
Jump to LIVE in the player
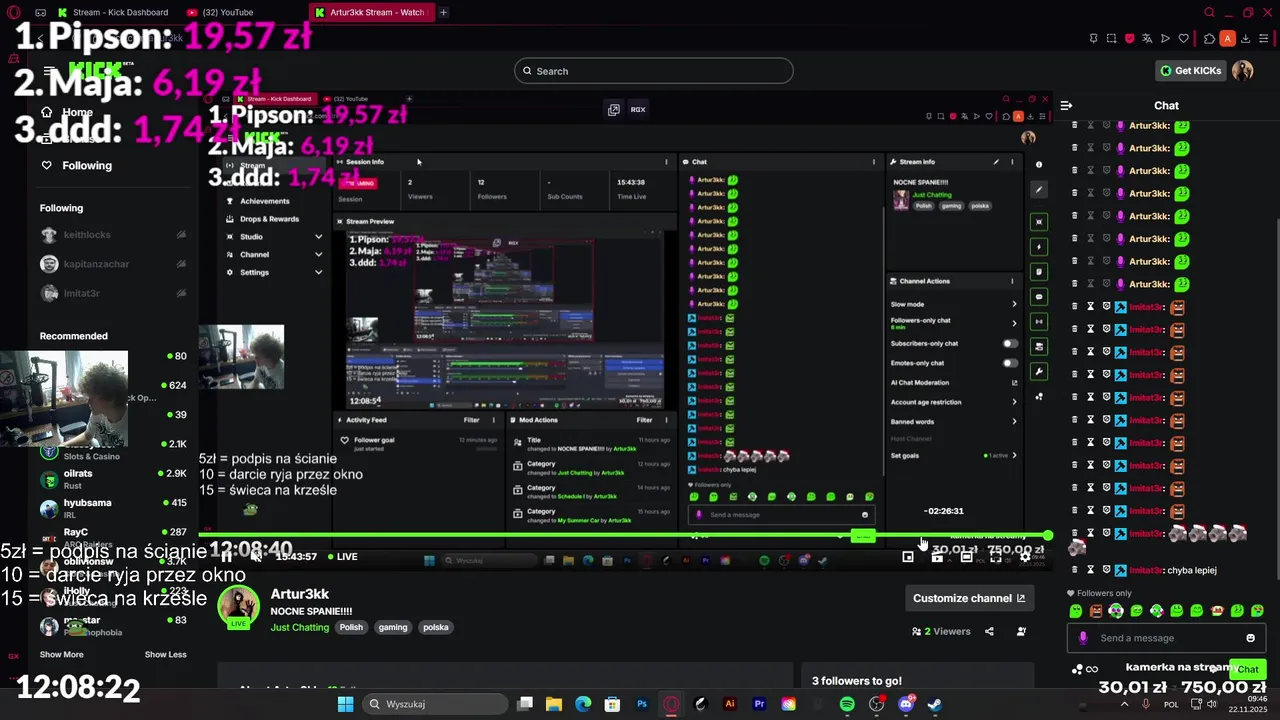point(342,557)
